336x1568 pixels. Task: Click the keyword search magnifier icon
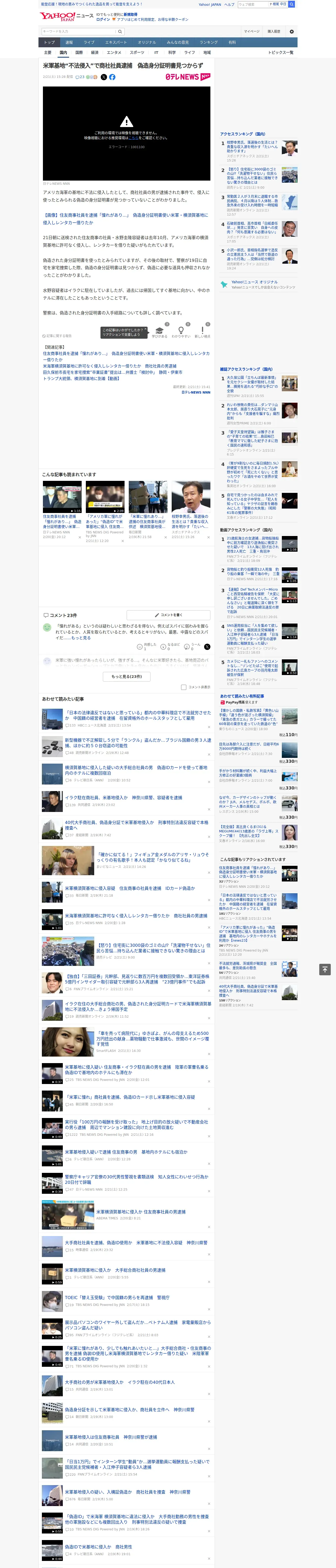pyautogui.click(x=120, y=32)
